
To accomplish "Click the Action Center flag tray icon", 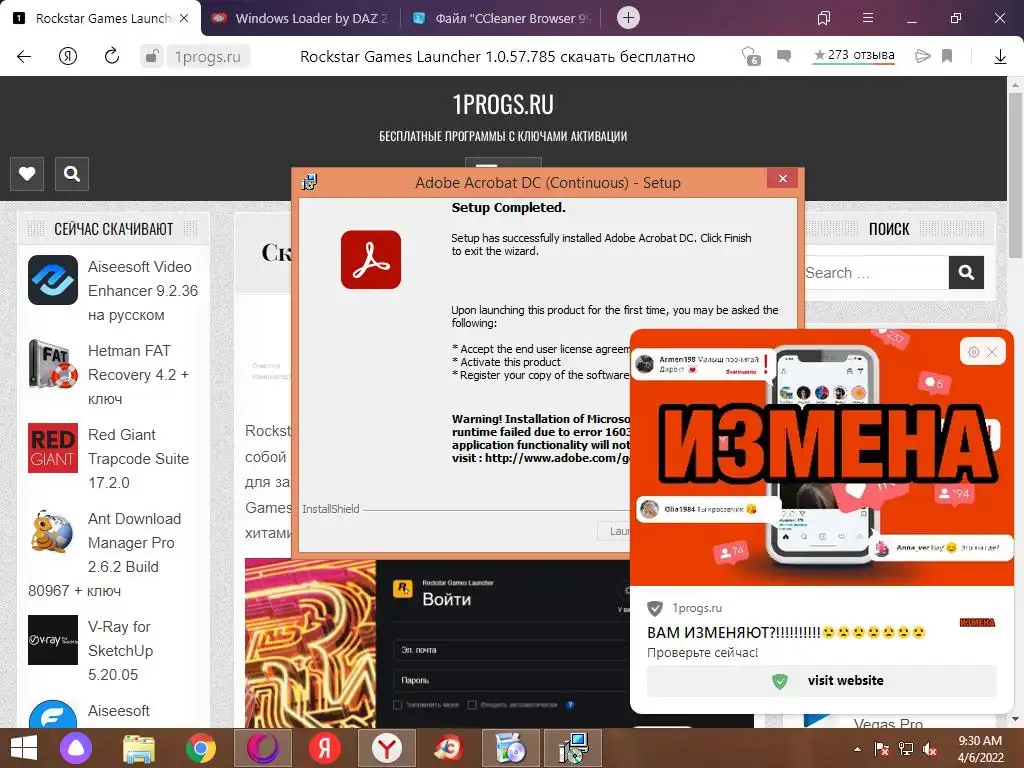I will click(x=881, y=749).
